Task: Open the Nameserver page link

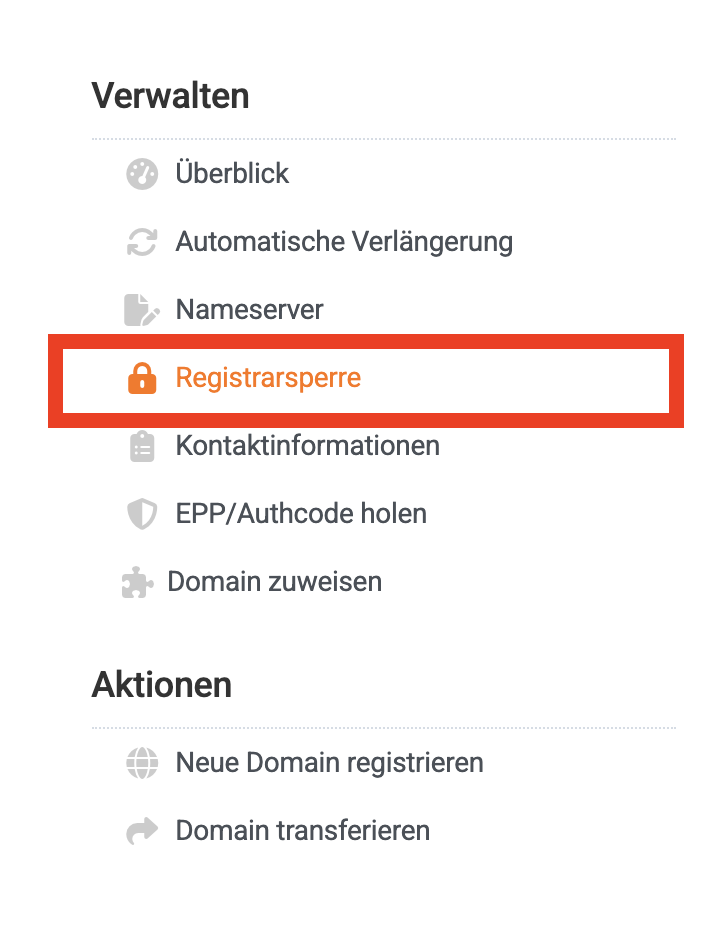Action: coord(249,310)
